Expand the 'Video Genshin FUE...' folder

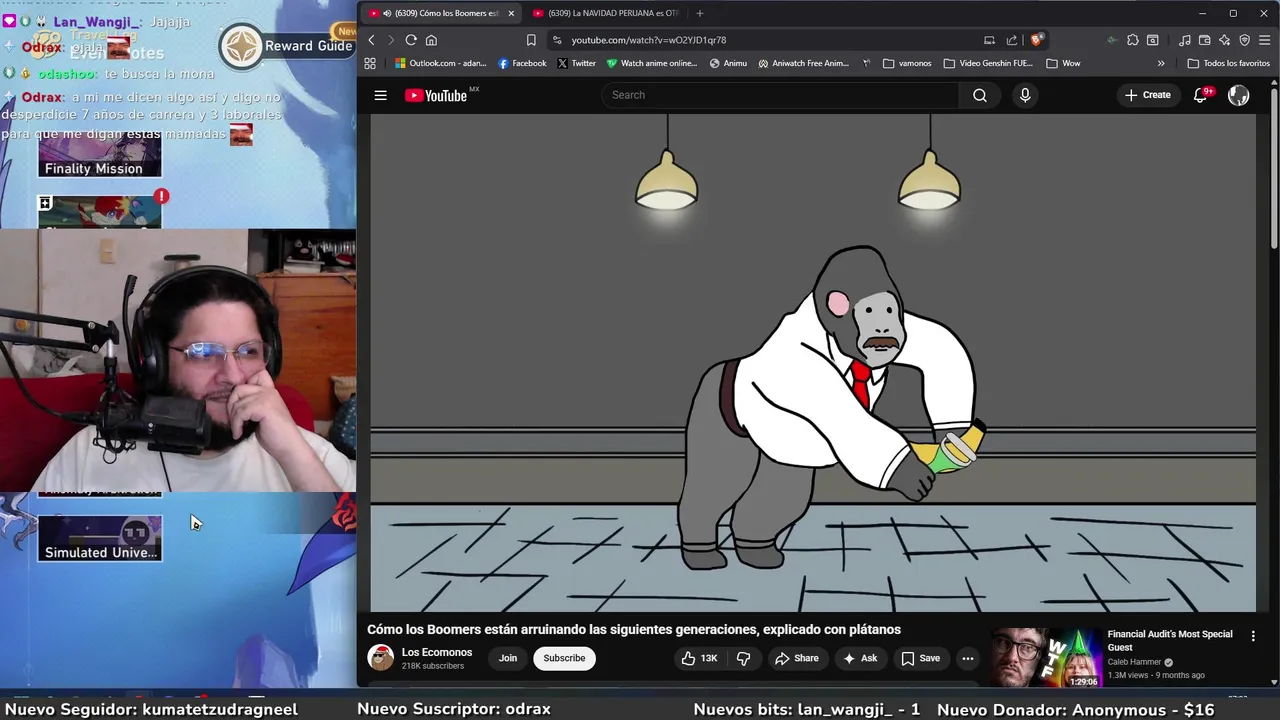[x=988, y=63]
